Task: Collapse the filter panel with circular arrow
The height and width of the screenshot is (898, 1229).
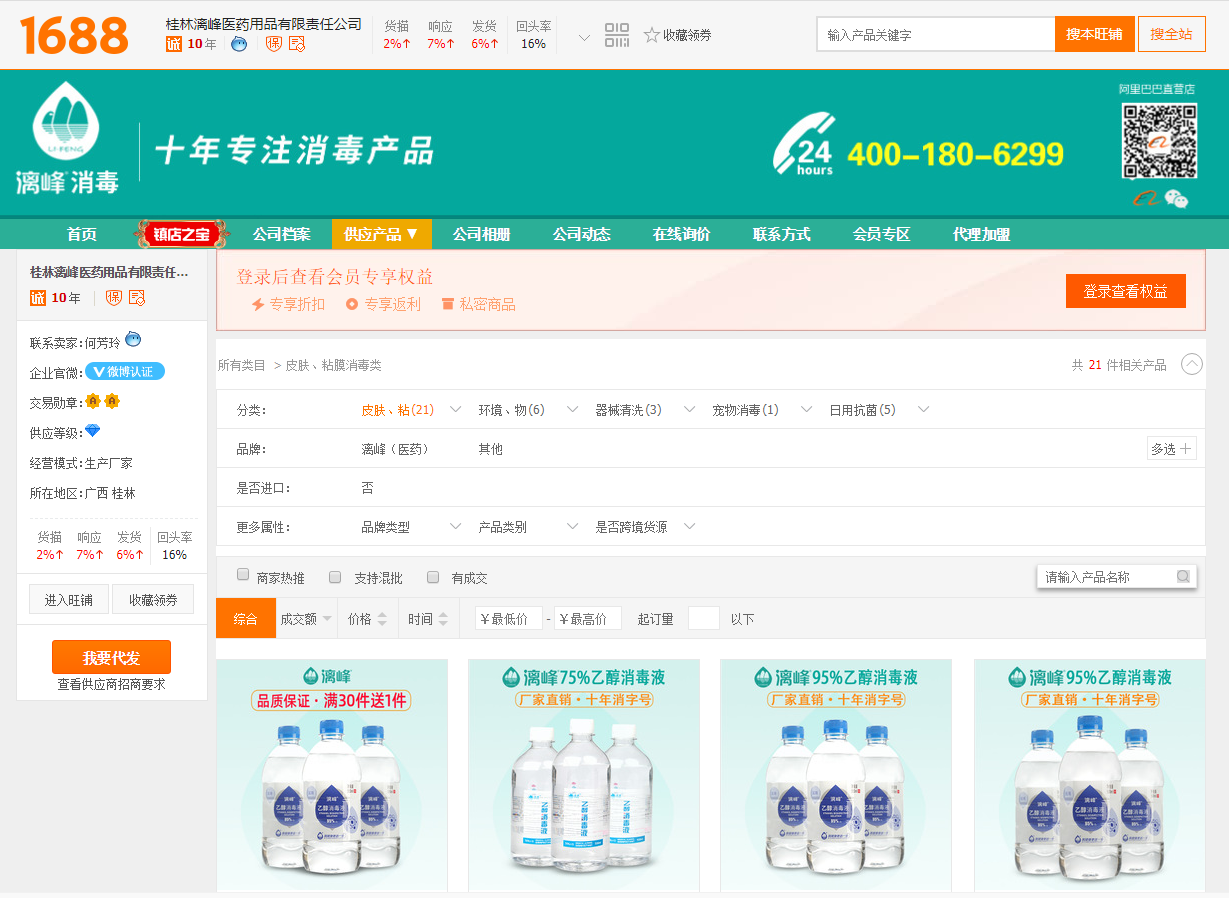Action: point(1191,364)
